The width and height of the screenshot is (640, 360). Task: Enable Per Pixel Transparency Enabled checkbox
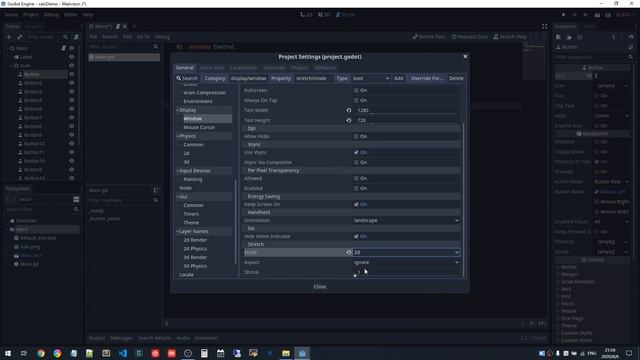356,189
